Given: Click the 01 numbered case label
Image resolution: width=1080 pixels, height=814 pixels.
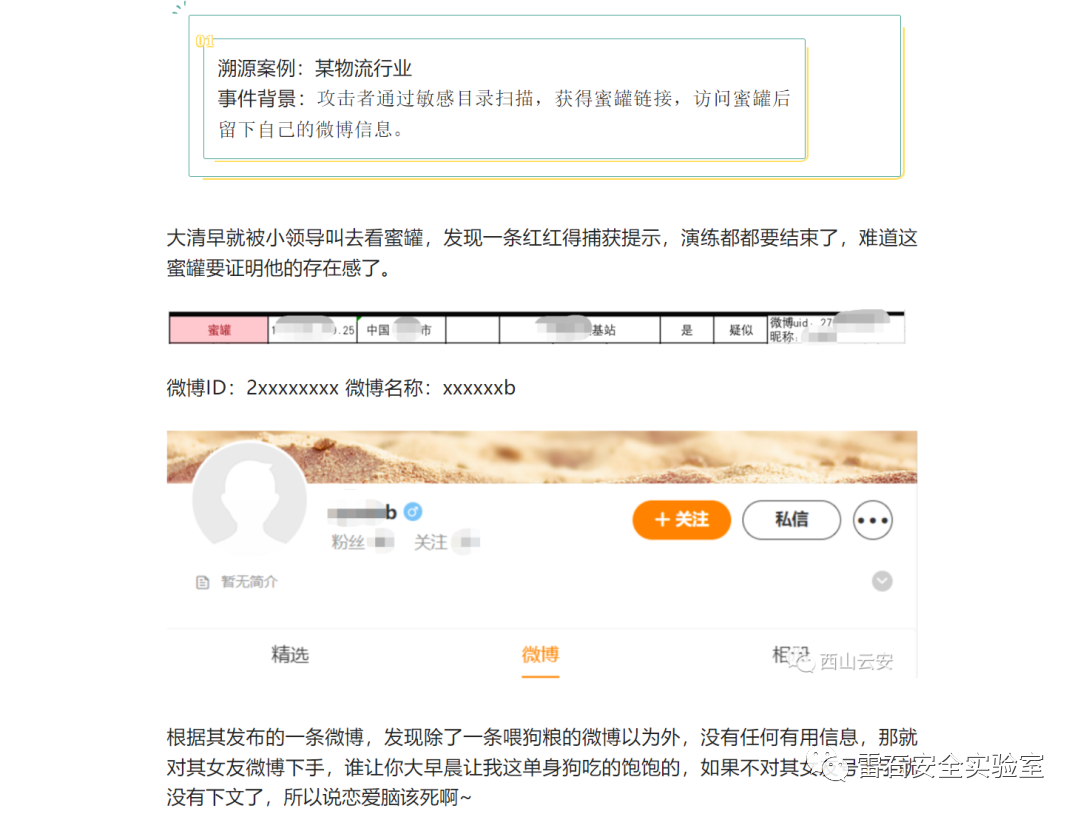Looking at the screenshot, I should tap(205, 41).
